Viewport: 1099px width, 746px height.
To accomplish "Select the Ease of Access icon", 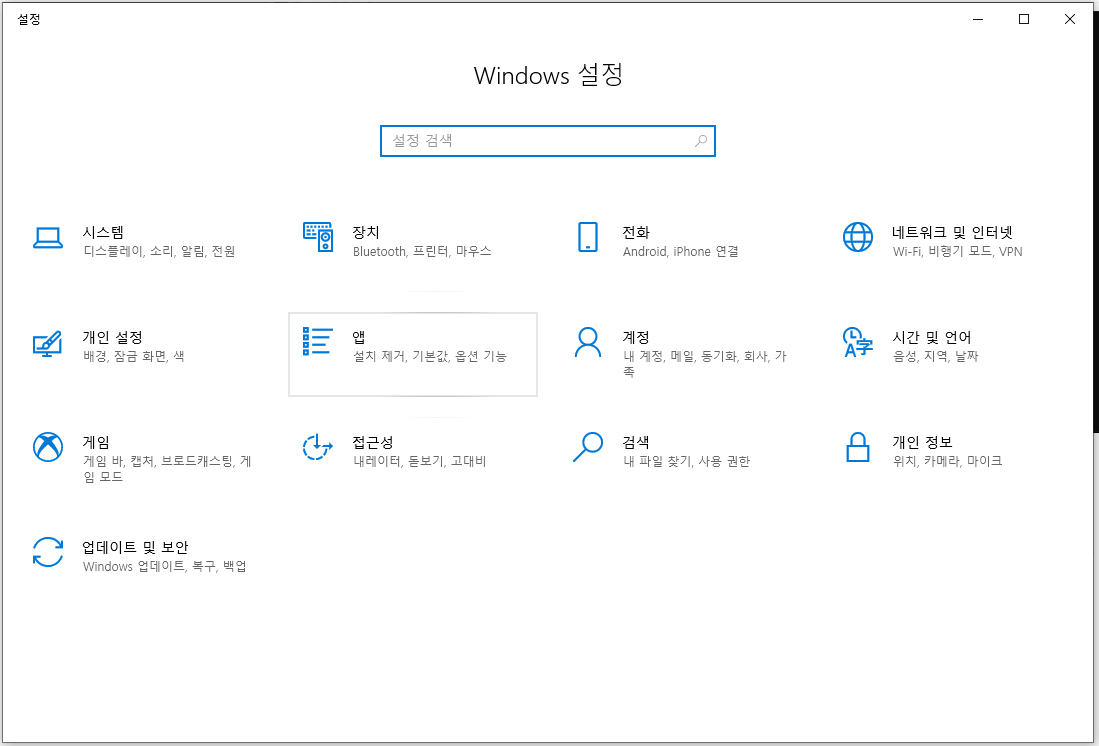I will pyautogui.click(x=318, y=447).
